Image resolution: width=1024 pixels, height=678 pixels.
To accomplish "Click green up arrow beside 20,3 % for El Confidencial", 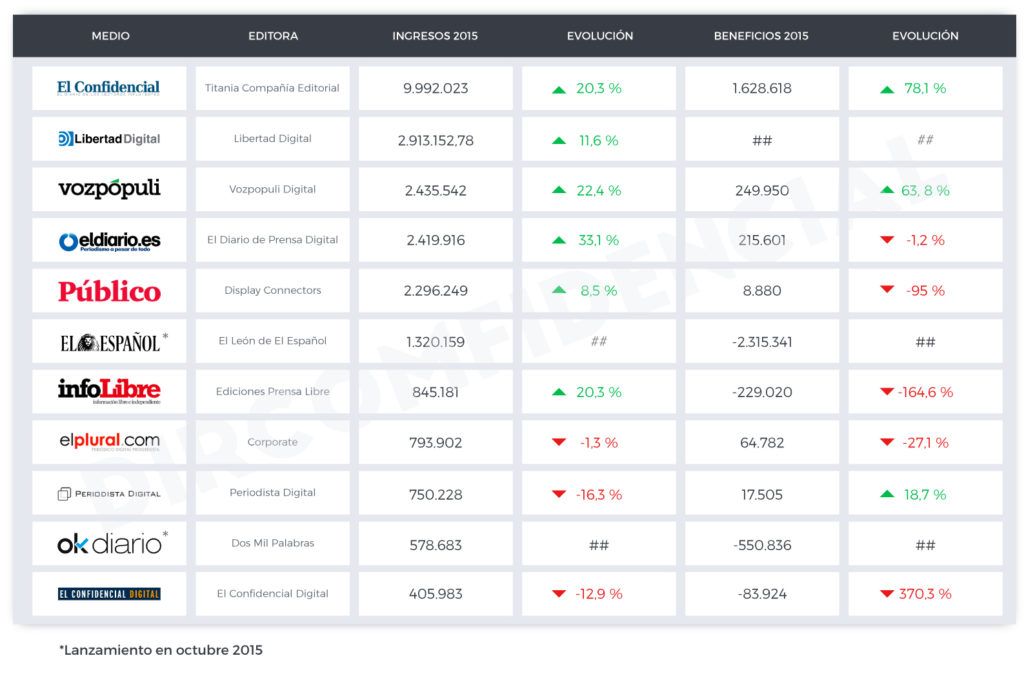I will point(558,90).
